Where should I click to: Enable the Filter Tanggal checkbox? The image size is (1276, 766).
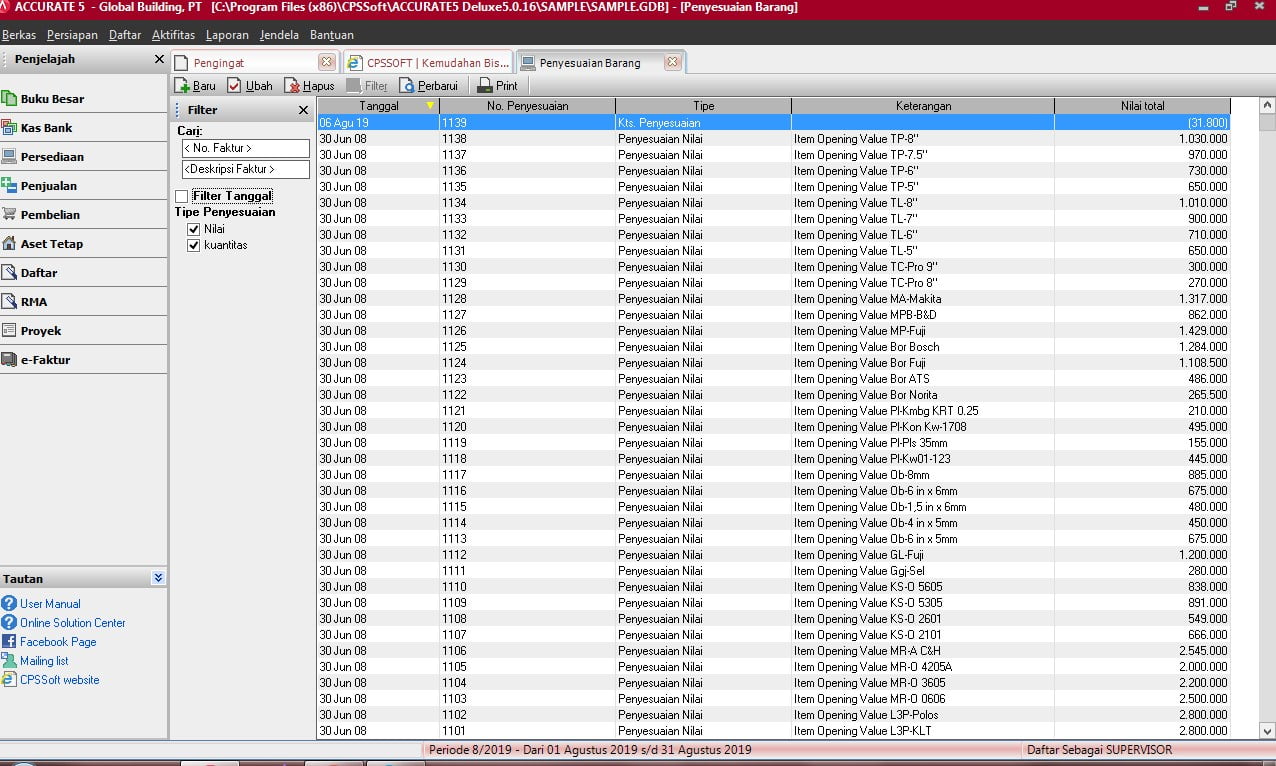click(181, 196)
